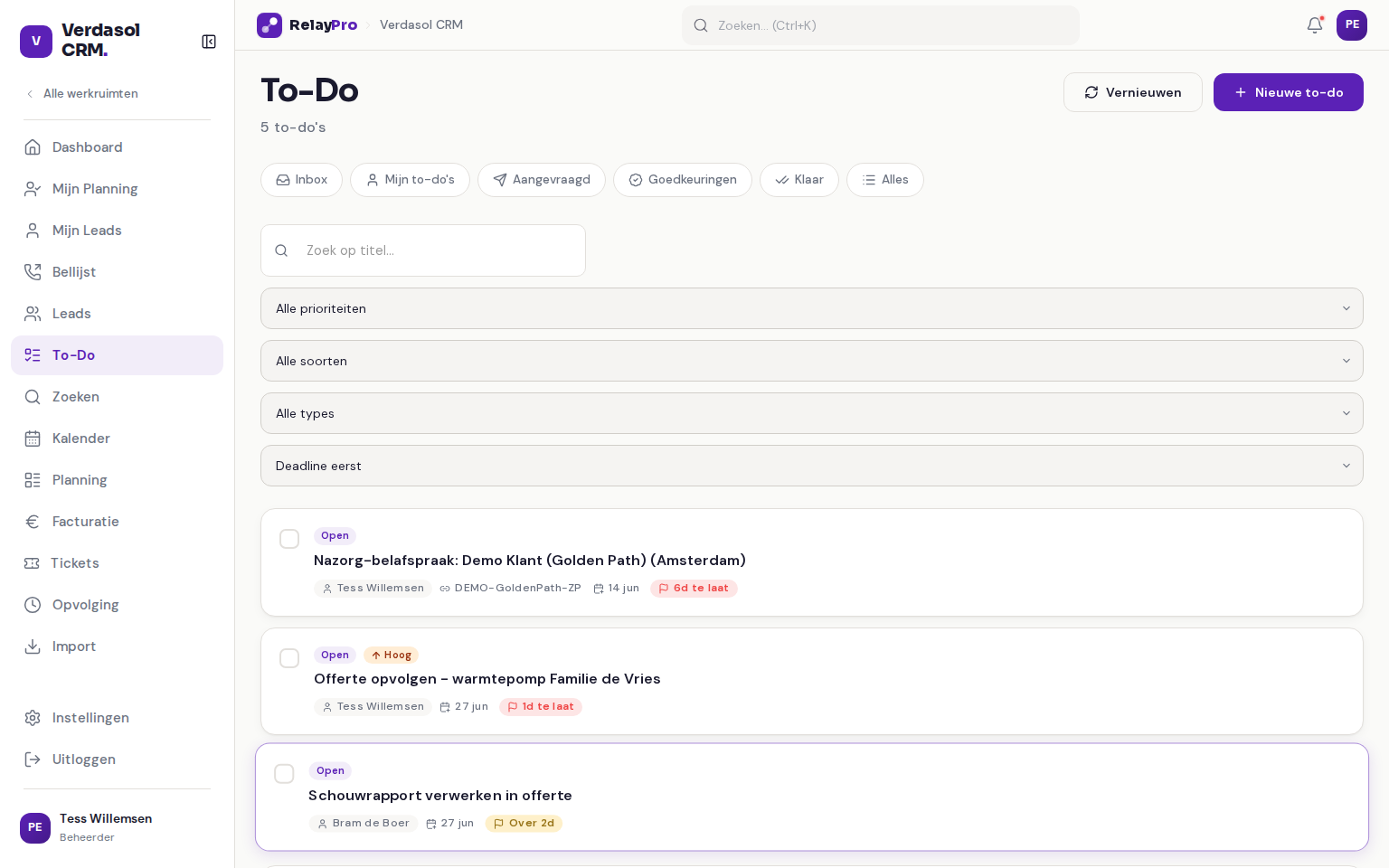The image size is (1389, 868).
Task: Show the Goedkeuringen tab
Action: [x=683, y=180]
